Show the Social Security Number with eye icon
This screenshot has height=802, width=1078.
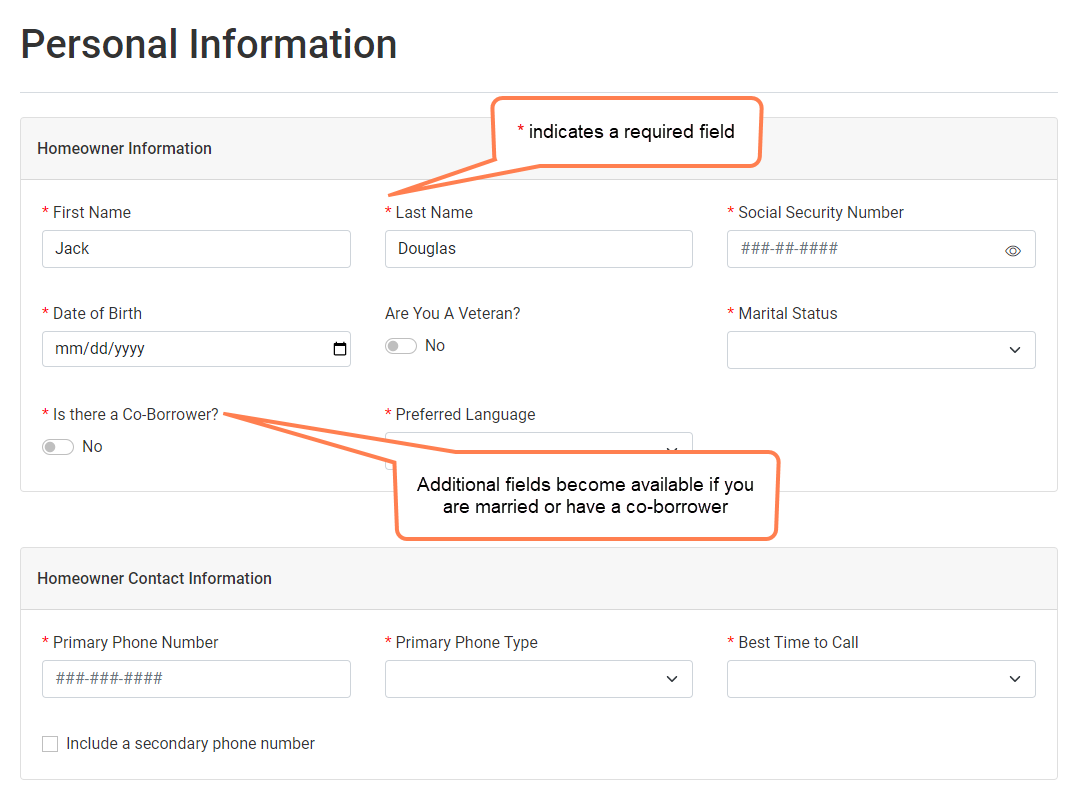(1012, 251)
